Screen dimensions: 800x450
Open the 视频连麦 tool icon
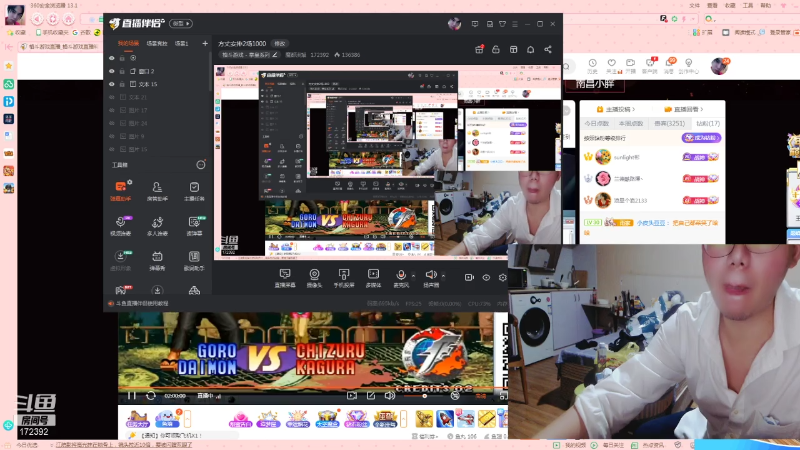120,226
